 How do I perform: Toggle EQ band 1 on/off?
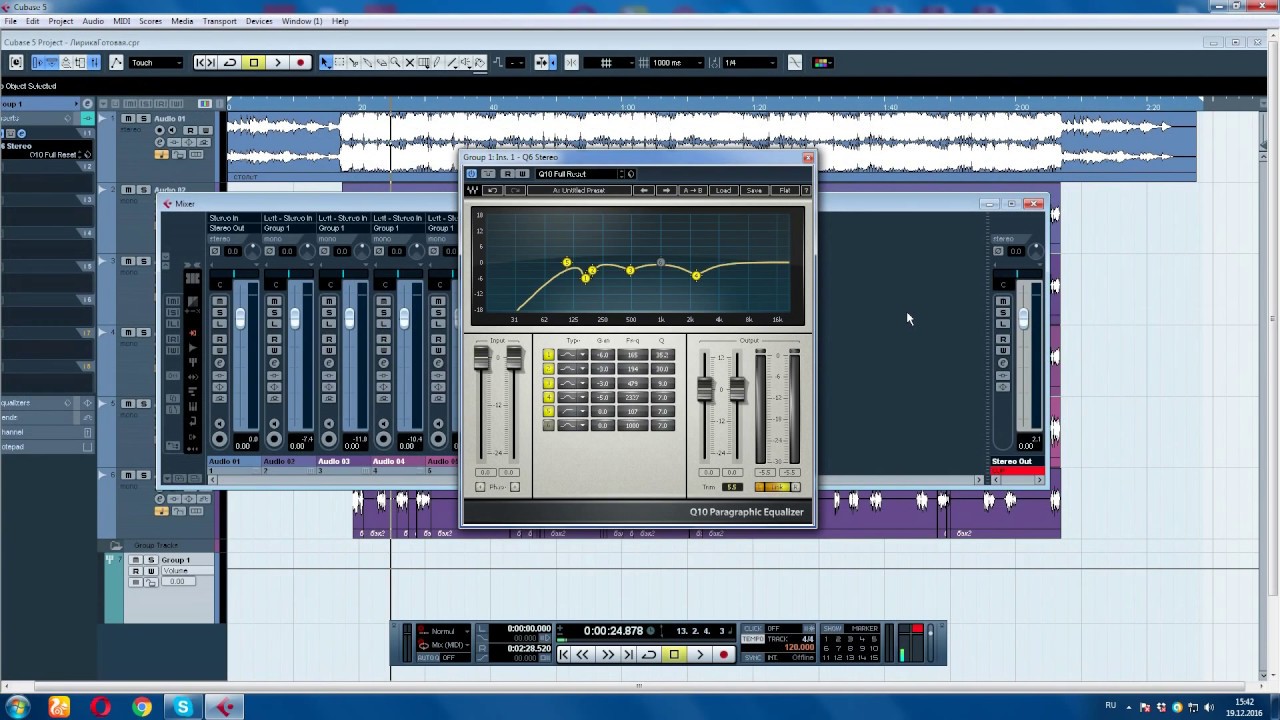tap(548, 355)
